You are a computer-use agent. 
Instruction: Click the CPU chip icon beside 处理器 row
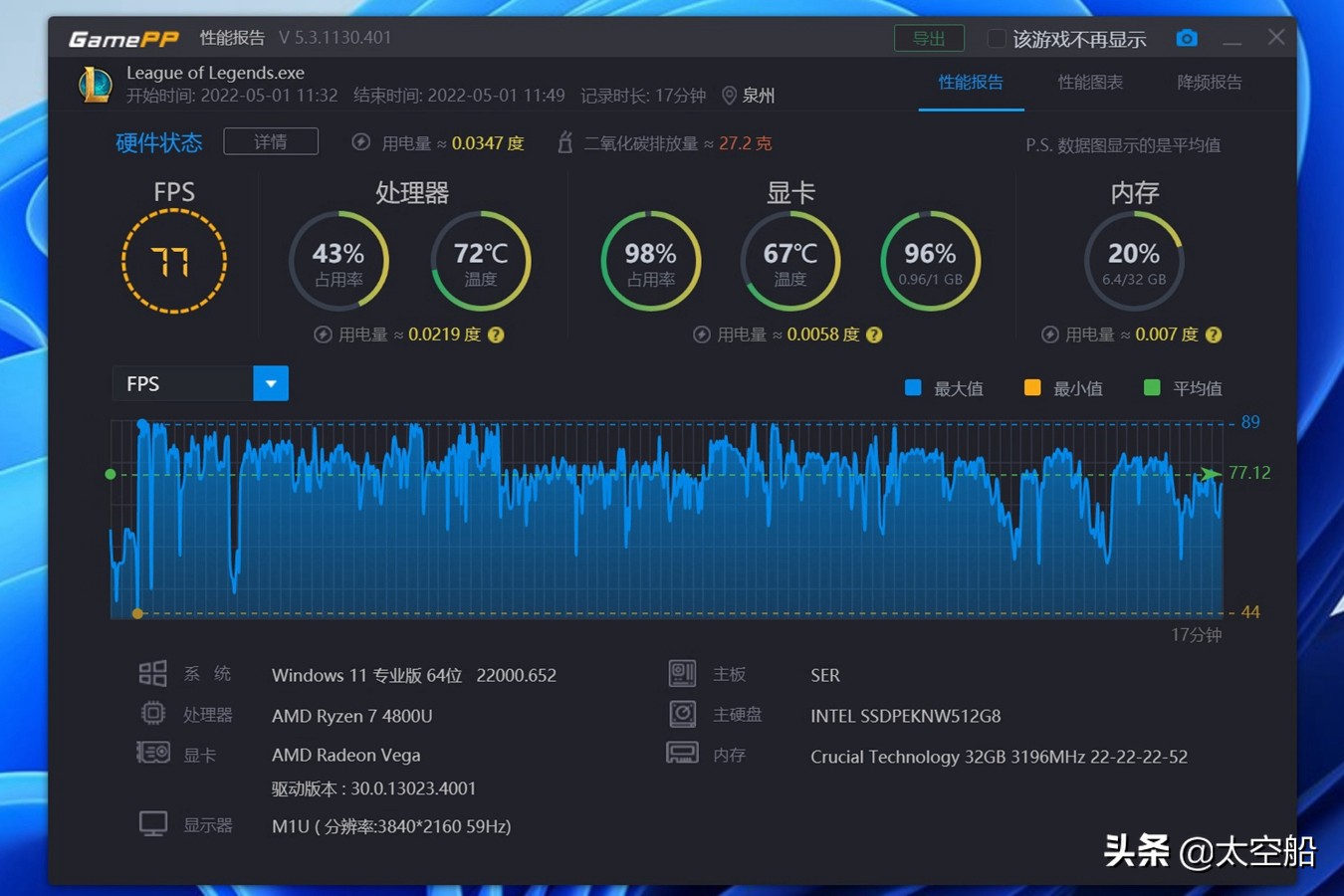(x=152, y=714)
